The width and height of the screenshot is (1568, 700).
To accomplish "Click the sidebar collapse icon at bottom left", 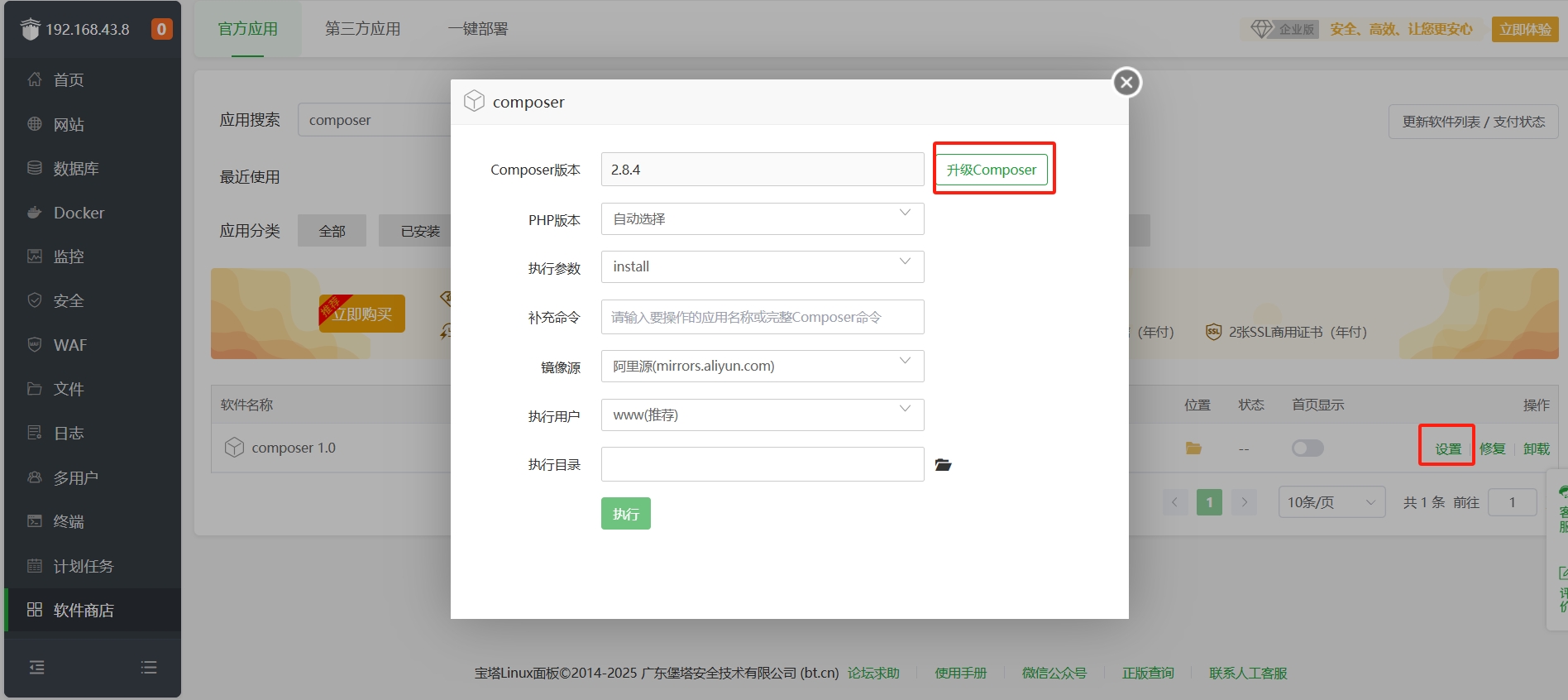I will point(37,667).
